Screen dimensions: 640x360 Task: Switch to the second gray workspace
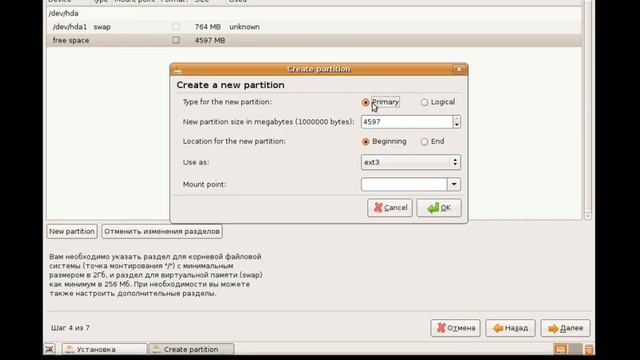tap(576, 349)
